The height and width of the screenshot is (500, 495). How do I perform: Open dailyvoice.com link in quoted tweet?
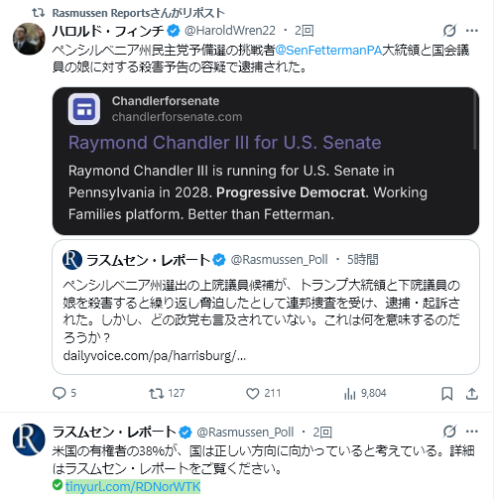(x=154, y=356)
